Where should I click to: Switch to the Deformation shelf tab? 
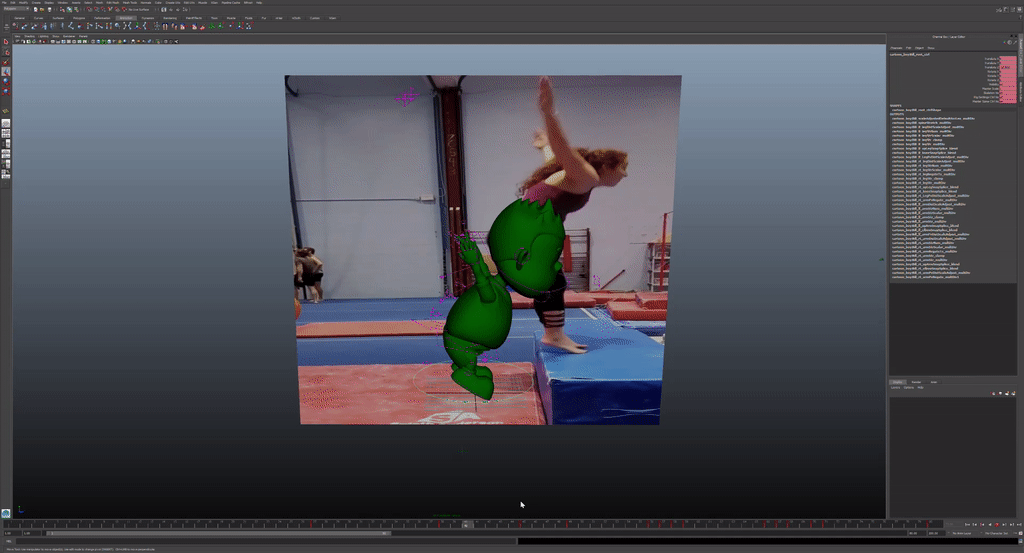102,18
